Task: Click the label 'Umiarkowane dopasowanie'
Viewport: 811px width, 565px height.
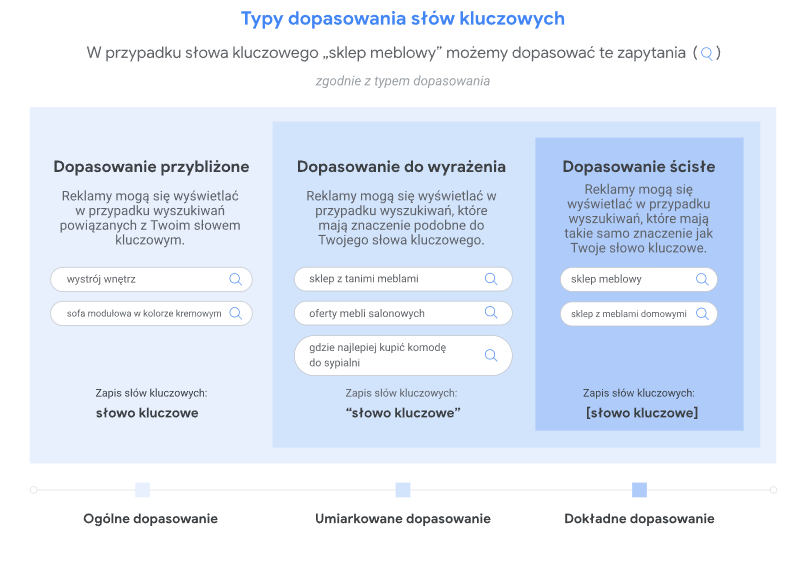Action: pyautogui.click(x=403, y=519)
